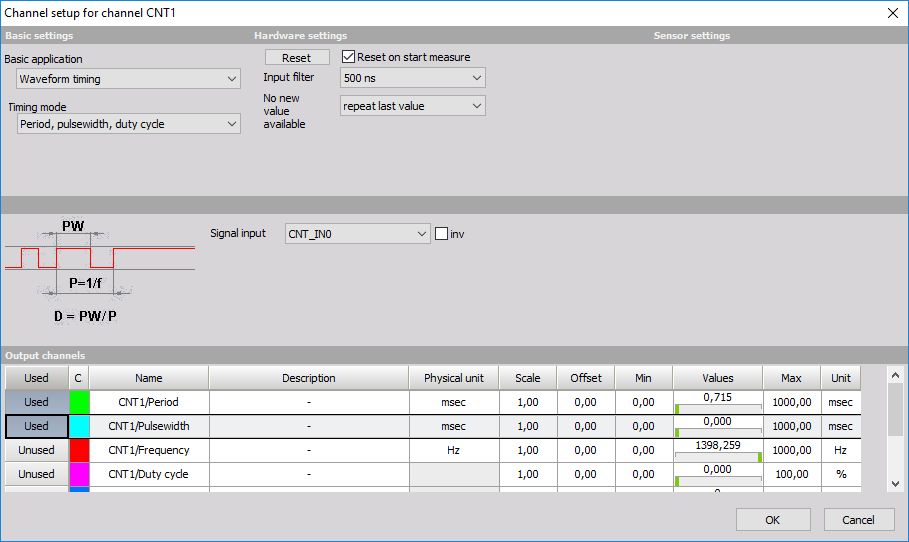Click the scroll down arrow of output channels
This screenshot has height=542, width=909.
895,483
